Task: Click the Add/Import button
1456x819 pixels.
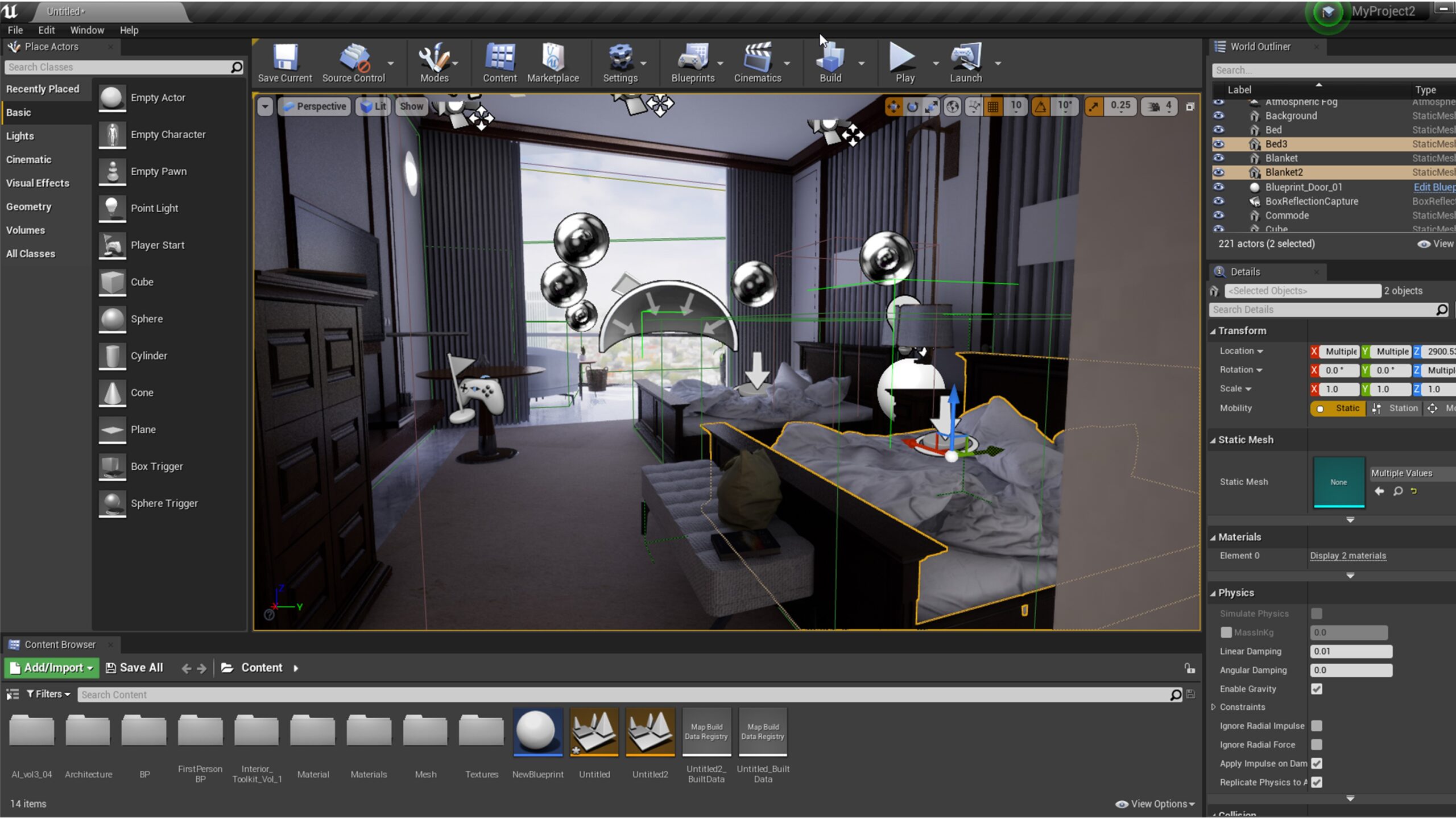Action: point(52,668)
